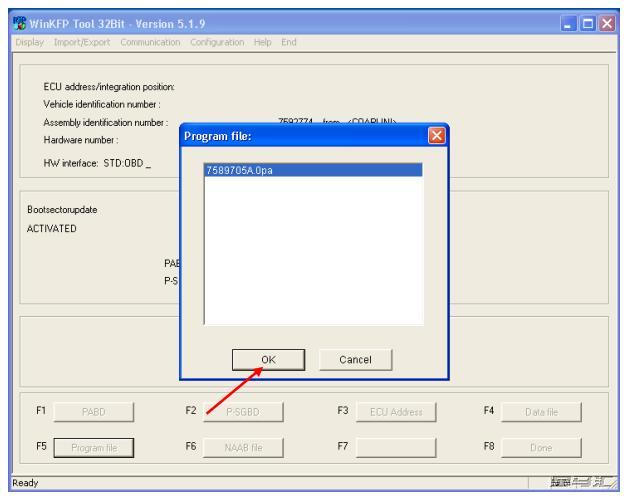Viewport: 628px width, 504px height.
Task: Close the WinKFP Tool window
Action: click(607, 24)
